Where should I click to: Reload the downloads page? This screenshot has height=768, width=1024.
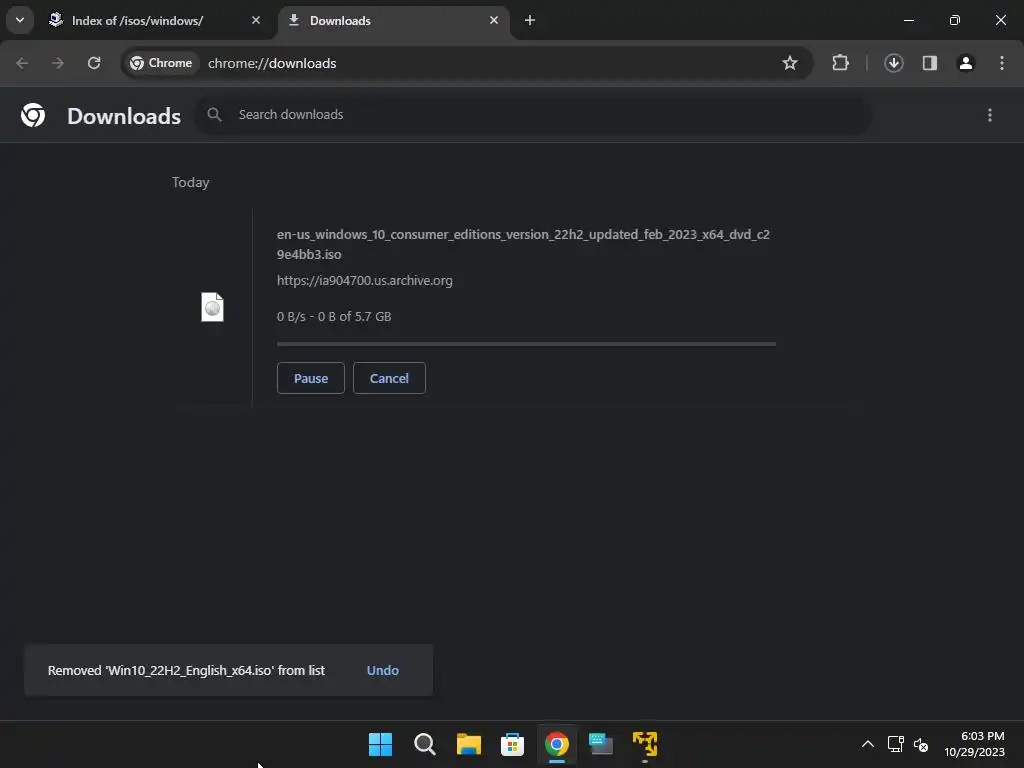pyautogui.click(x=94, y=63)
